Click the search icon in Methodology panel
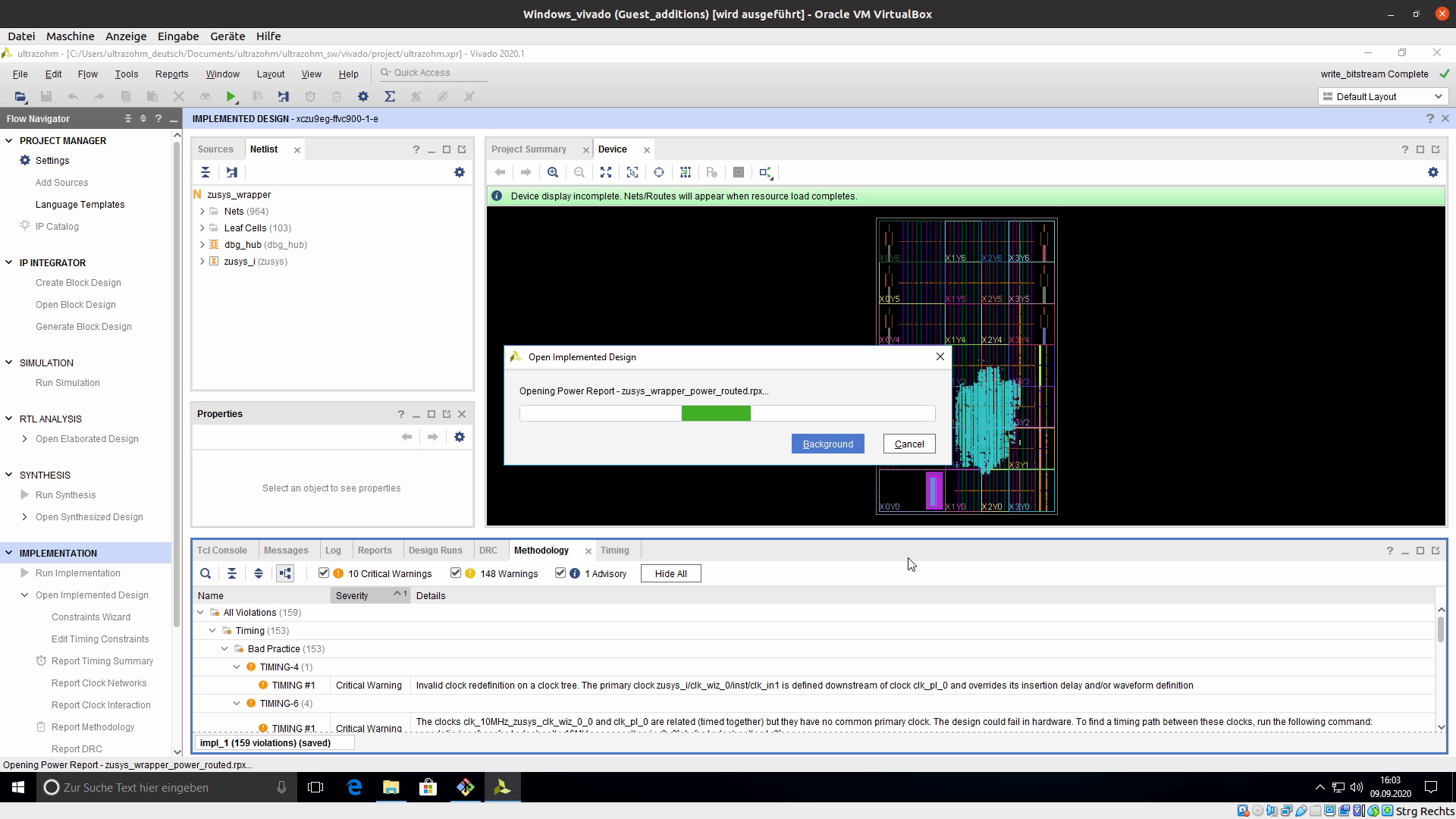Viewport: 1456px width, 819px height. click(x=206, y=574)
